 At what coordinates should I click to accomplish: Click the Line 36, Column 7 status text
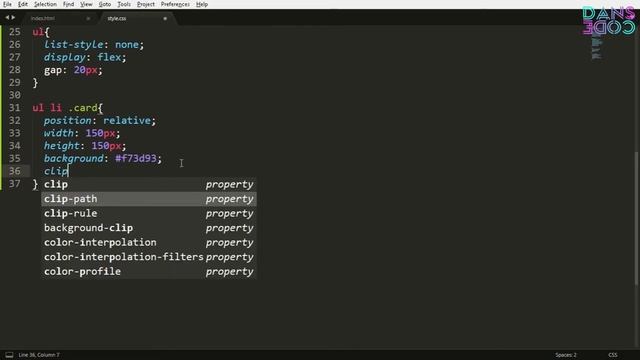tap(39, 355)
